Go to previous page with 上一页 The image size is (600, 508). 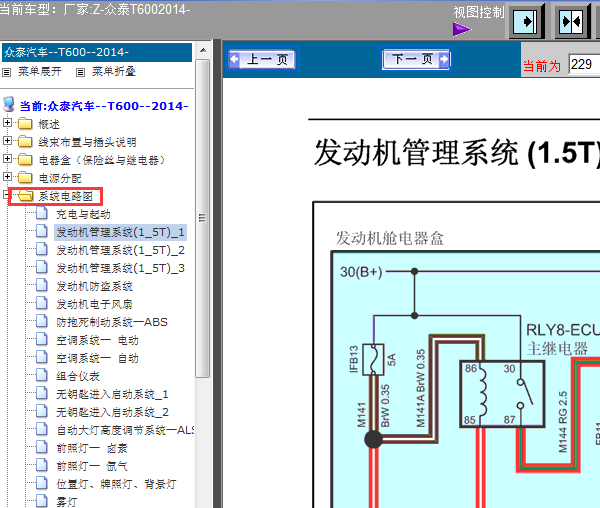coord(262,59)
